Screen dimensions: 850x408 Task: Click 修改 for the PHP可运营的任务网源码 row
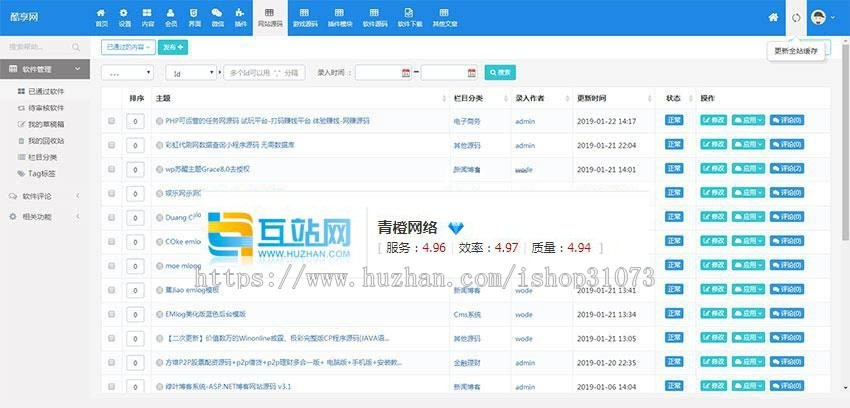pos(713,121)
